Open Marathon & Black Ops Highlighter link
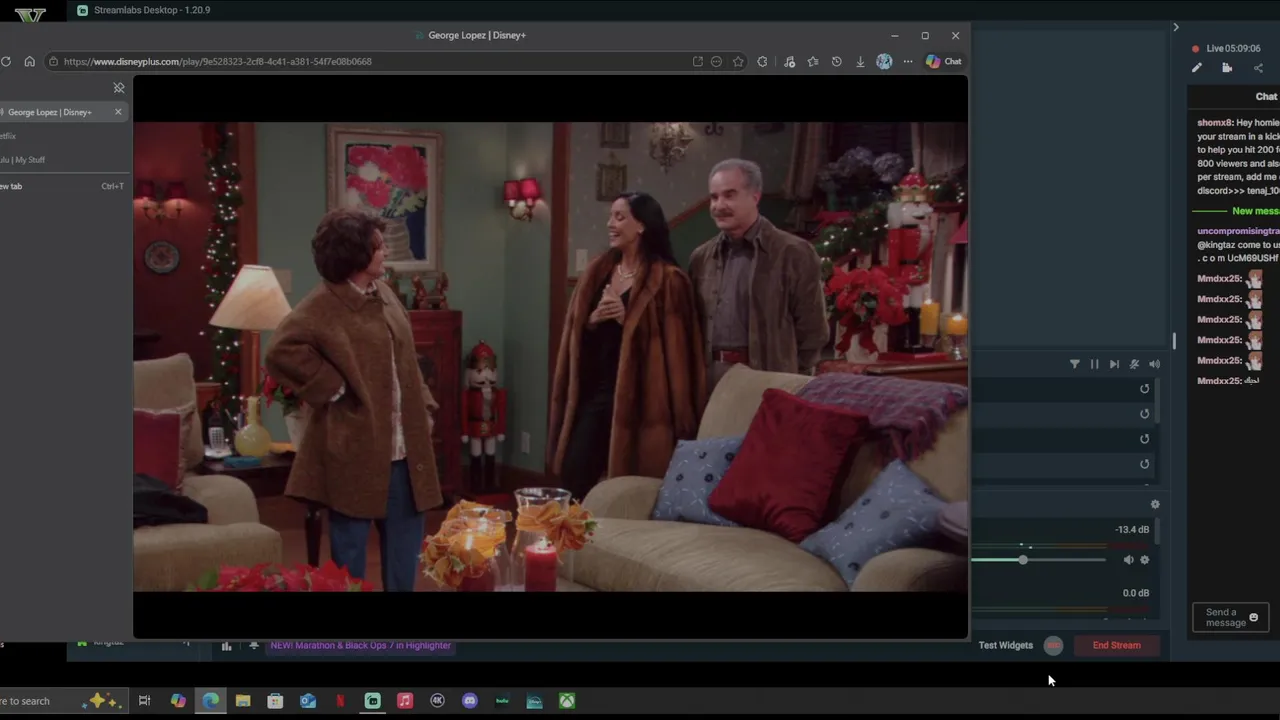Screen dimensions: 1280x720 360,646
